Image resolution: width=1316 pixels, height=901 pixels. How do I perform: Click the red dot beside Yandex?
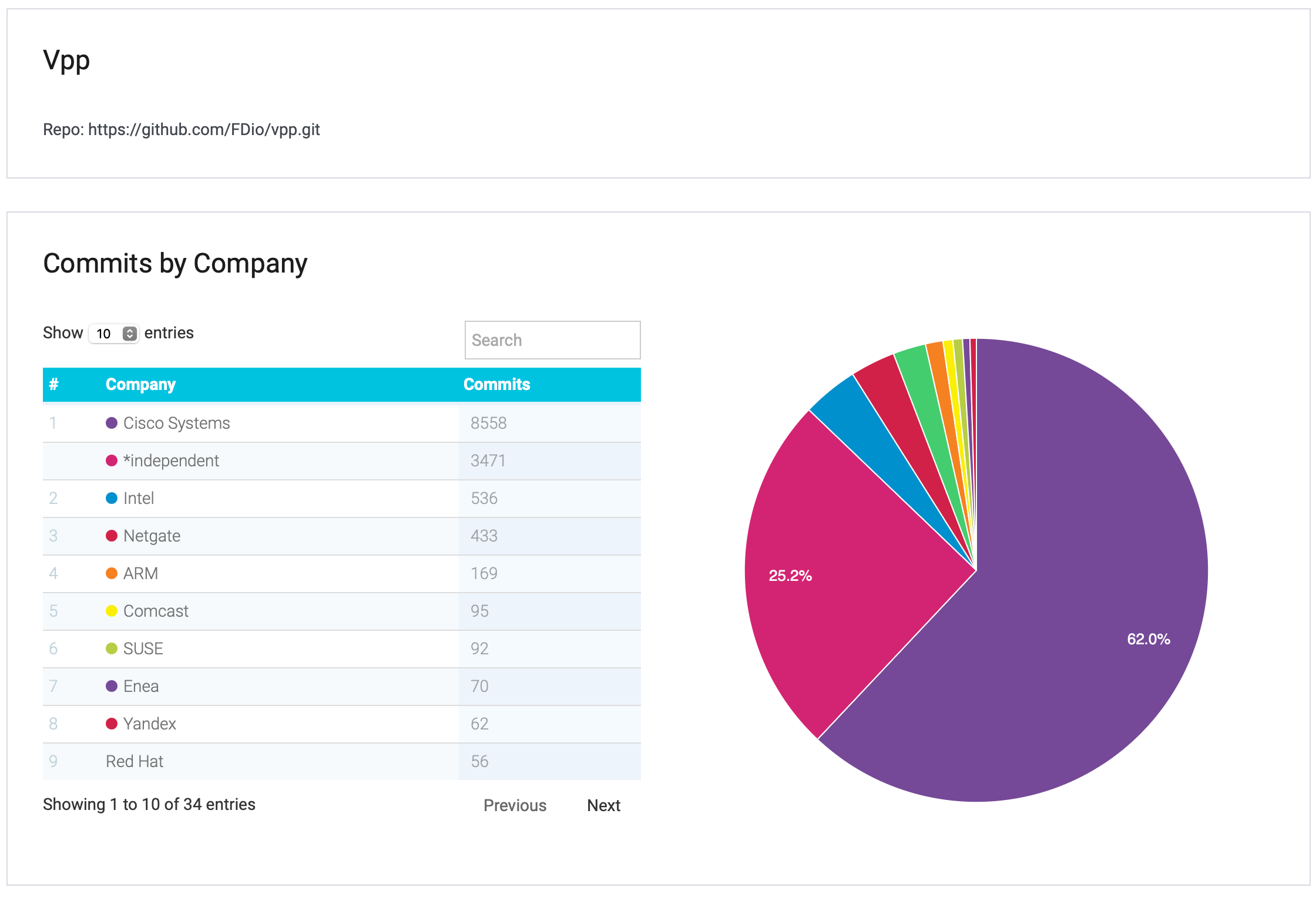pos(112,724)
